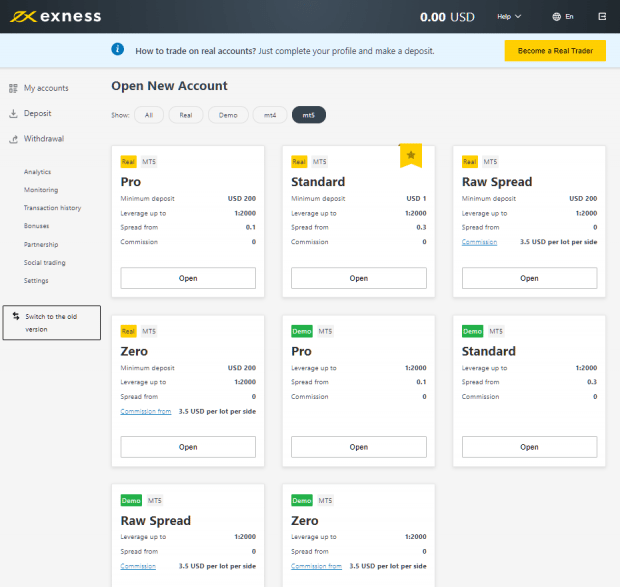Click the Deposit download icon

[x=13, y=114]
